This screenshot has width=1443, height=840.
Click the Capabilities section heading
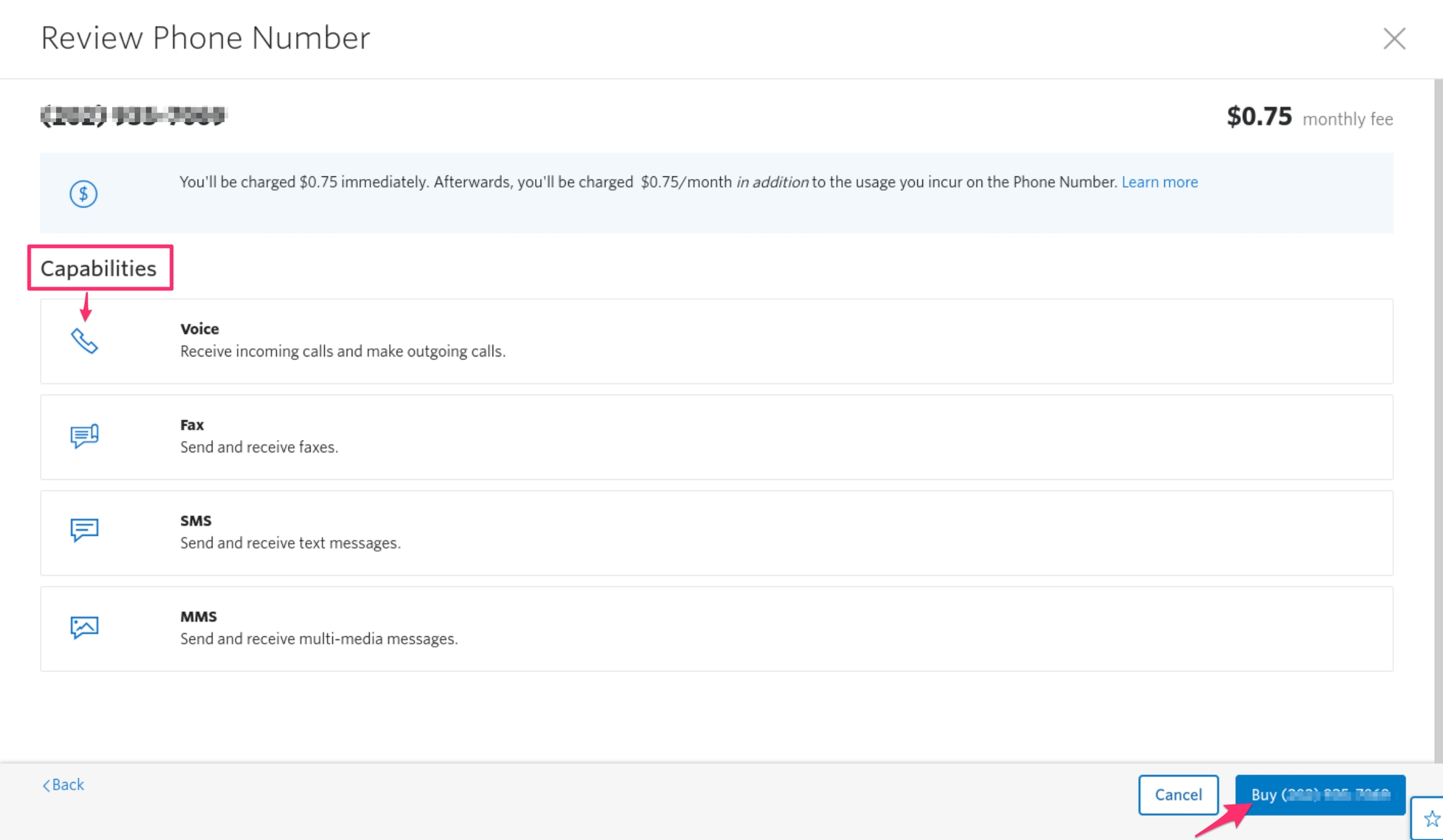pos(98,269)
